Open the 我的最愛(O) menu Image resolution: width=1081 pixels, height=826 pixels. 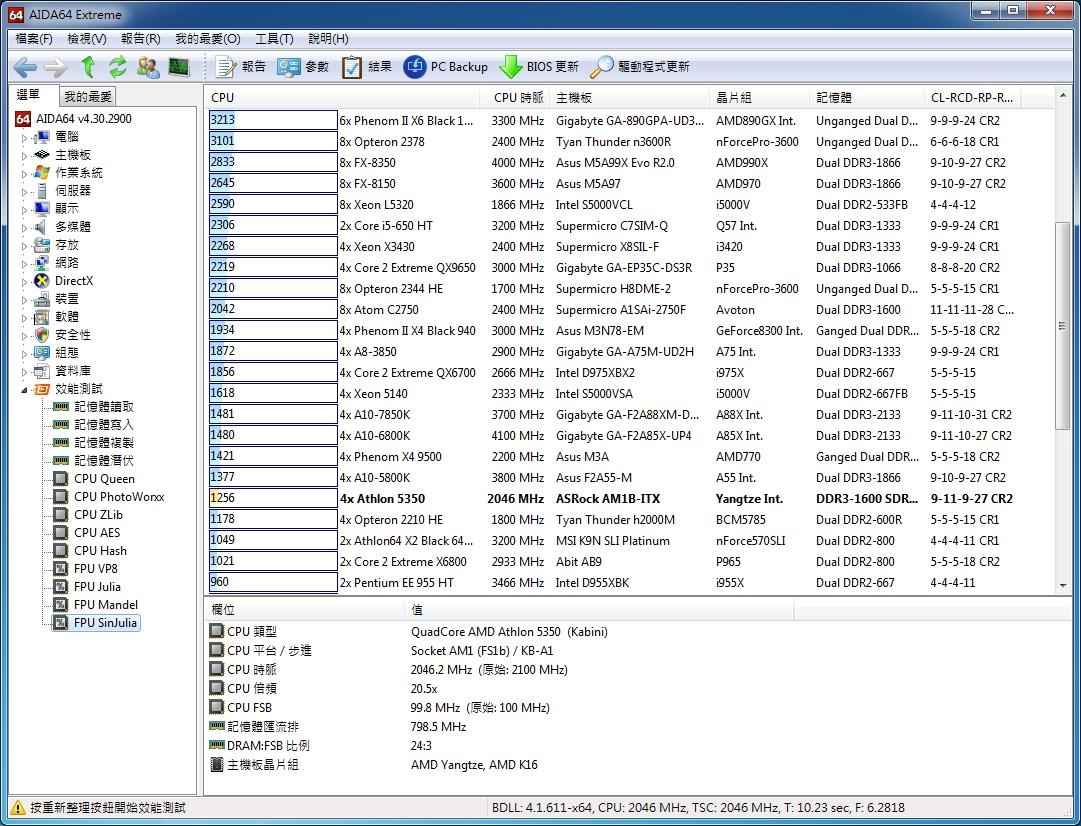208,39
